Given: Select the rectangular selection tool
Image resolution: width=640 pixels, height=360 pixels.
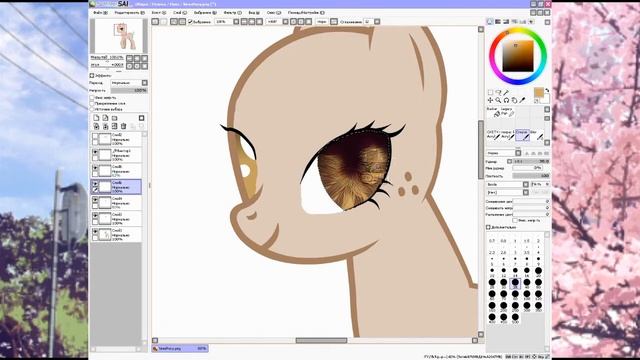Looking at the screenshot, I should [491, 93].
